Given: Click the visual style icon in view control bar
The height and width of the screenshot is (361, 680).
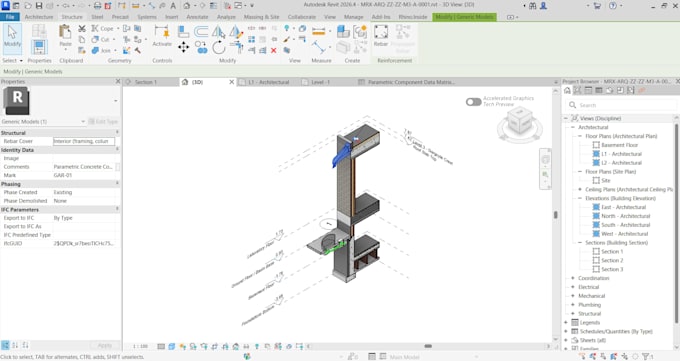Looking at the screenshot, I should [172, 346].
